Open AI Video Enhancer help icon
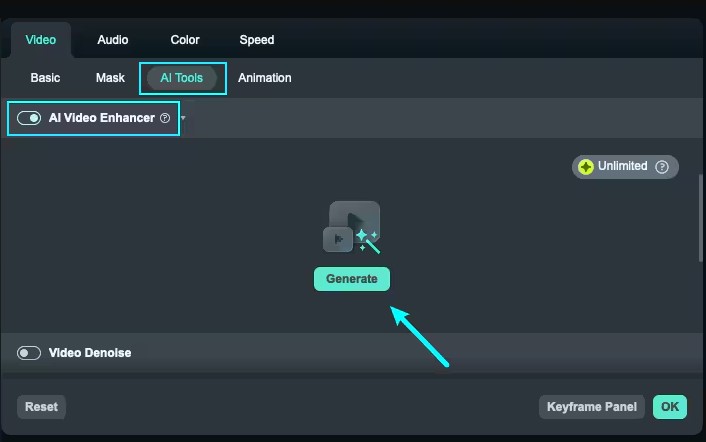This screenshot has width=706, height=442. click(x=165, y=118)
